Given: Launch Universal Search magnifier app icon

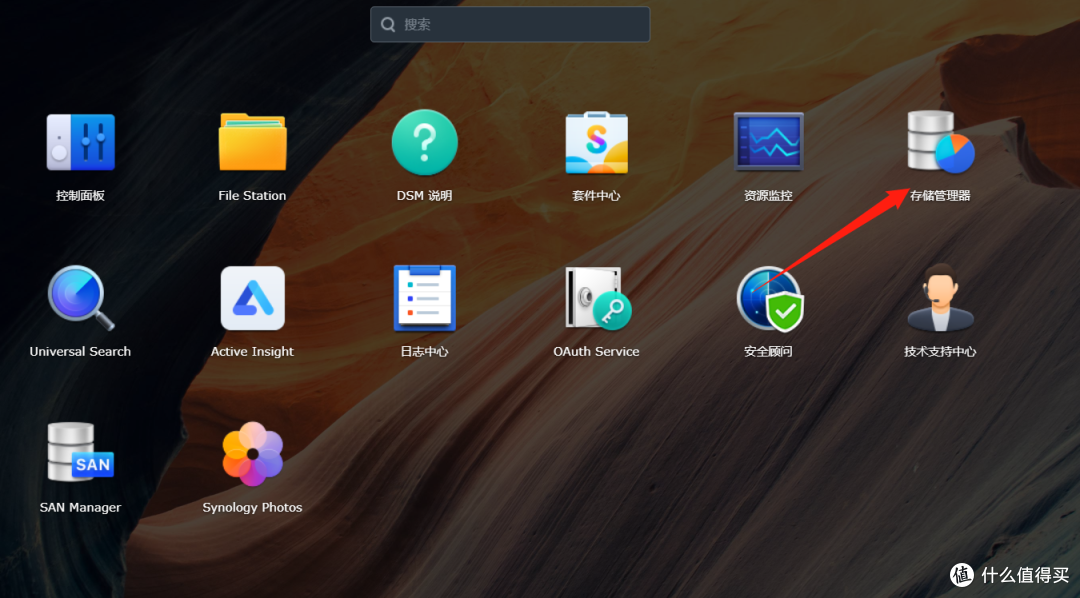Looking at the screenshot, I should [80, 298].
